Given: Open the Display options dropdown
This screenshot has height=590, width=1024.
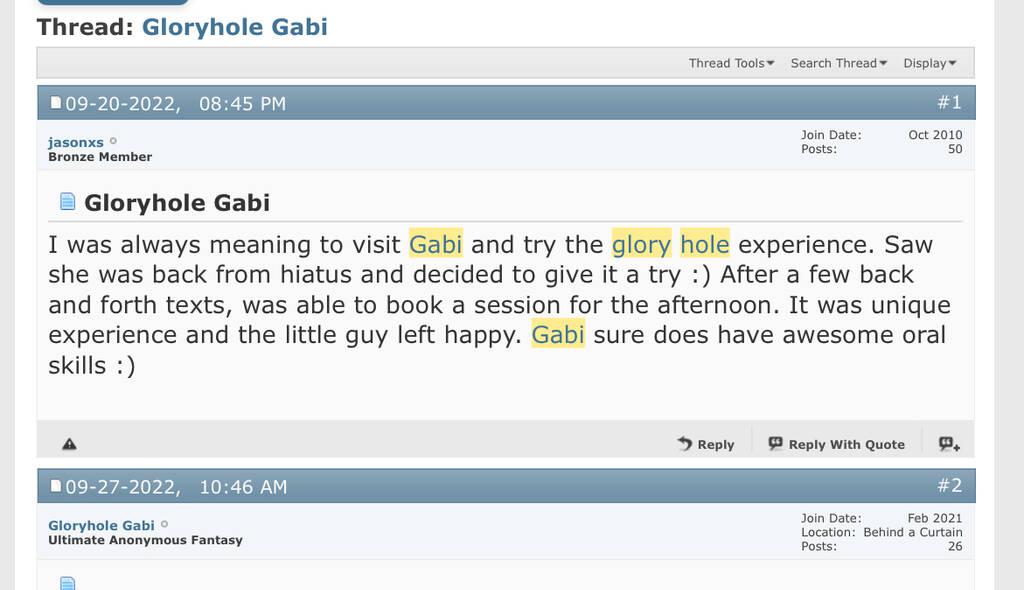Looking at the screenshot, I should point(930,63).
